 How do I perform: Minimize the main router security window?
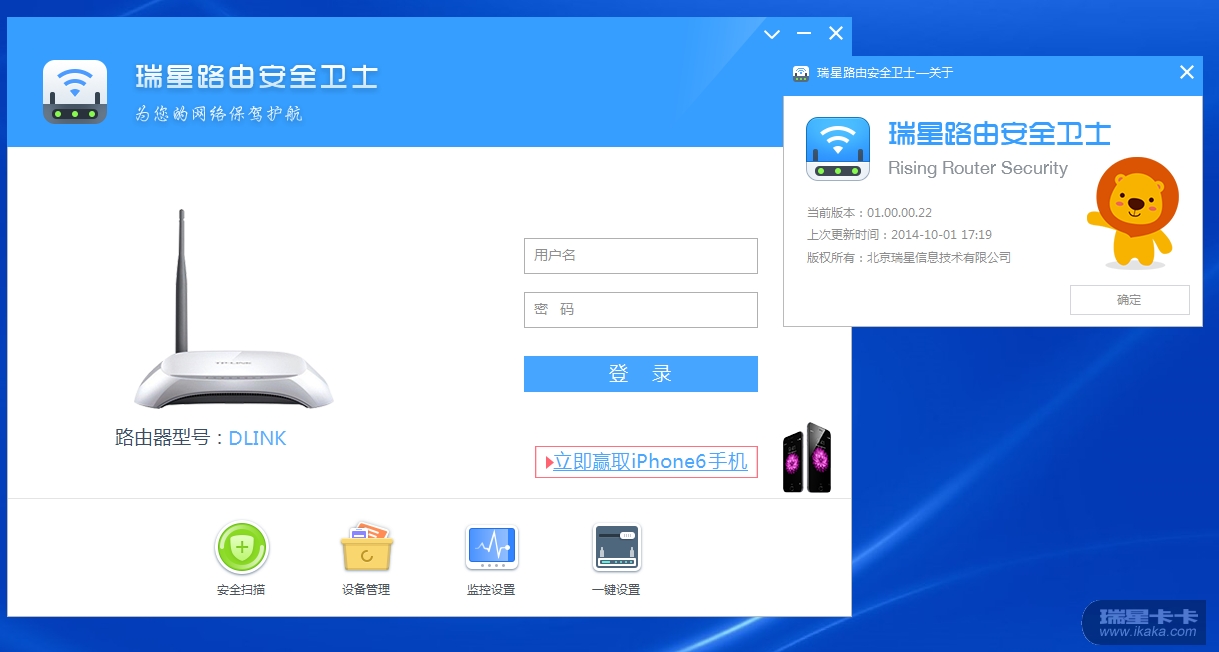pos(803,35)
